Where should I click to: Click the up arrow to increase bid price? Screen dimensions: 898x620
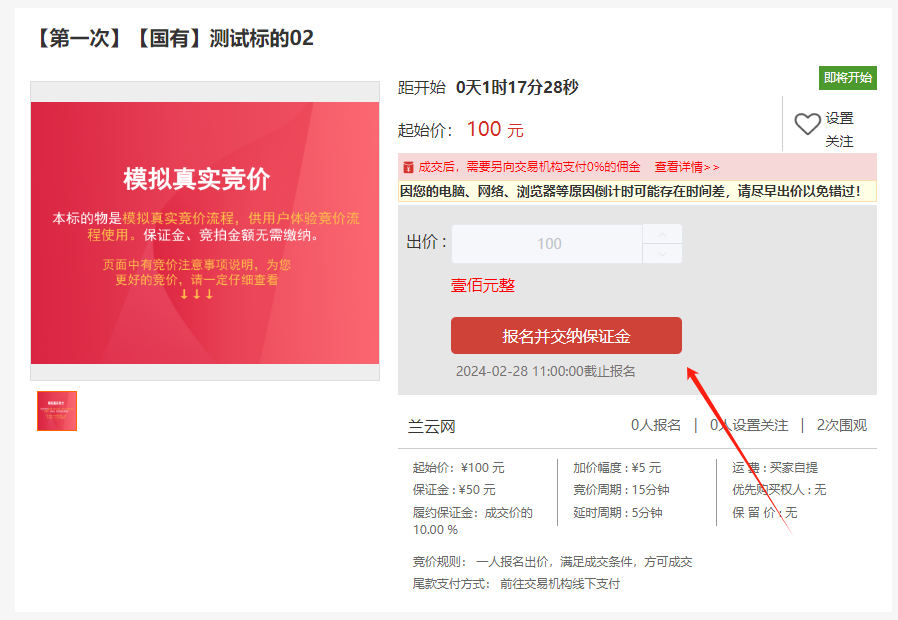point(662,236)
